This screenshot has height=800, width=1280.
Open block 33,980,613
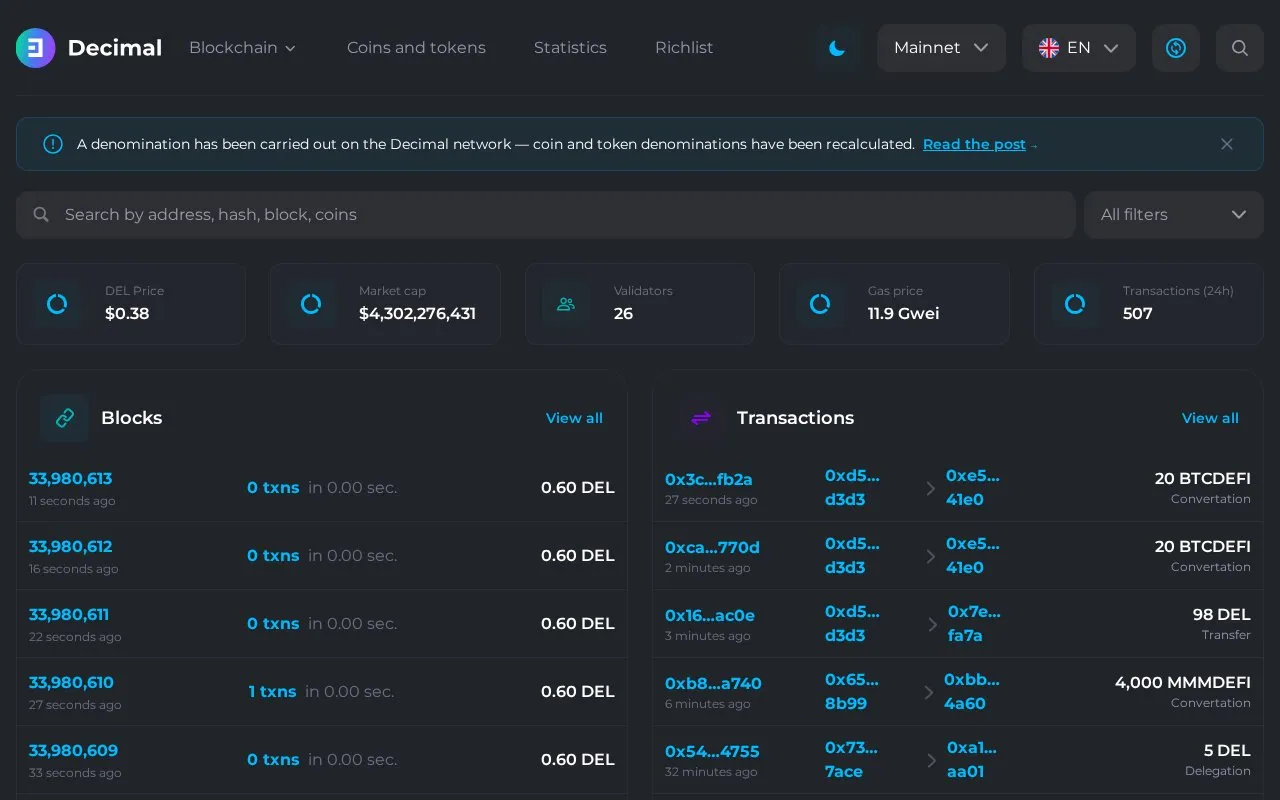[x=70, y=479]
